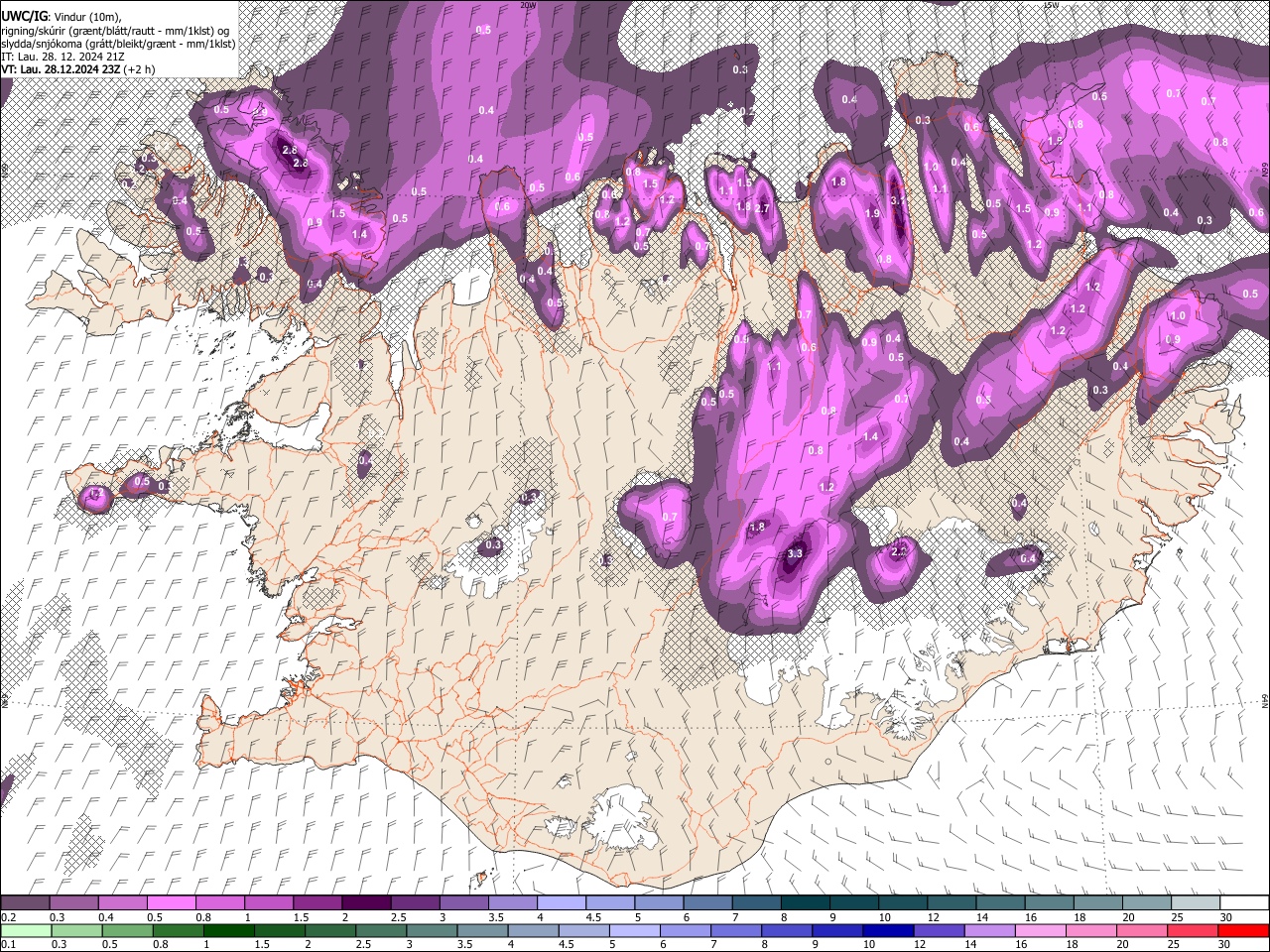1270x952 pixels.
Task: Click the '20W' longitude label
Action: [529, 5]
